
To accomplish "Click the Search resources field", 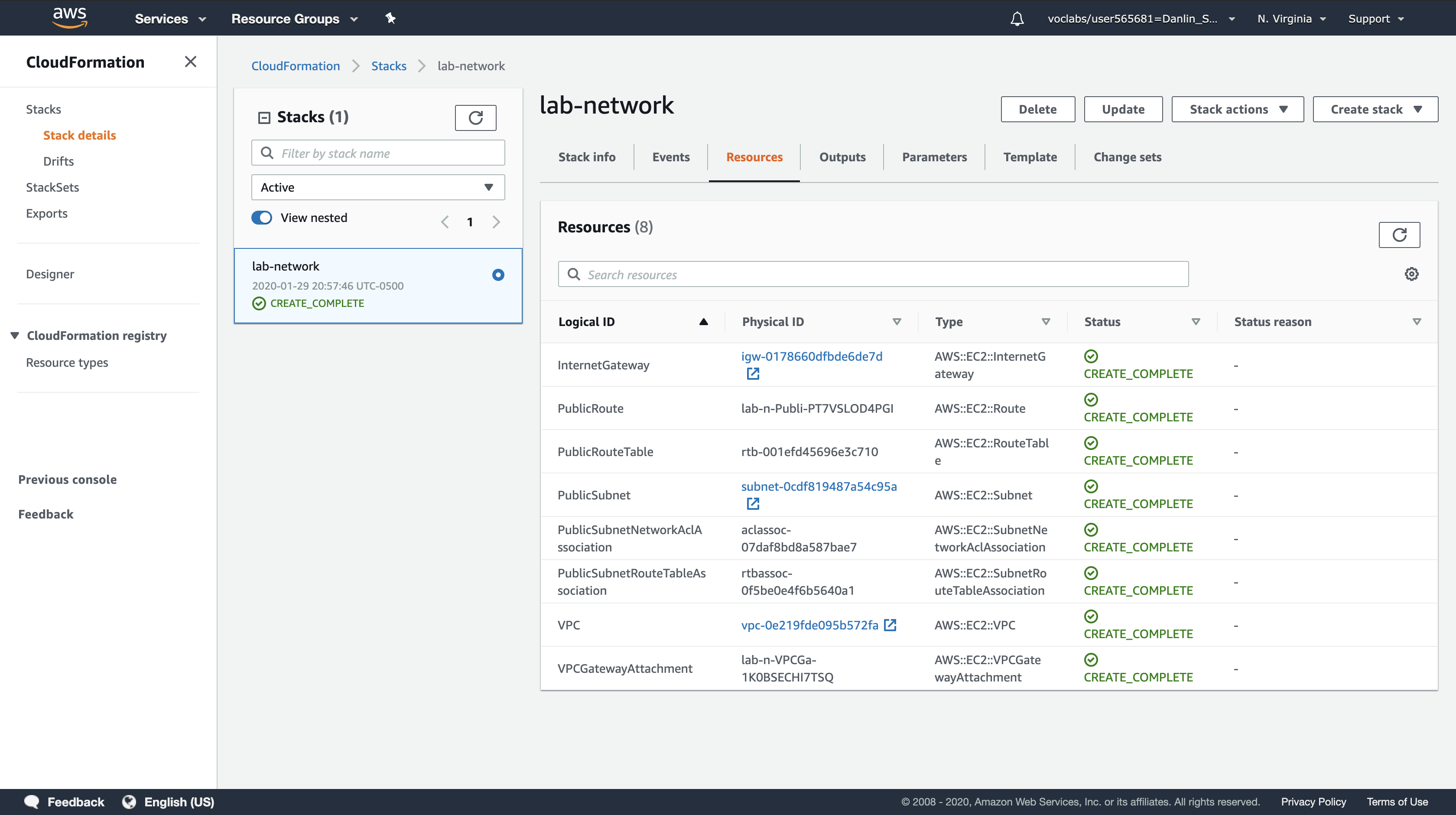I will (873, 274).
